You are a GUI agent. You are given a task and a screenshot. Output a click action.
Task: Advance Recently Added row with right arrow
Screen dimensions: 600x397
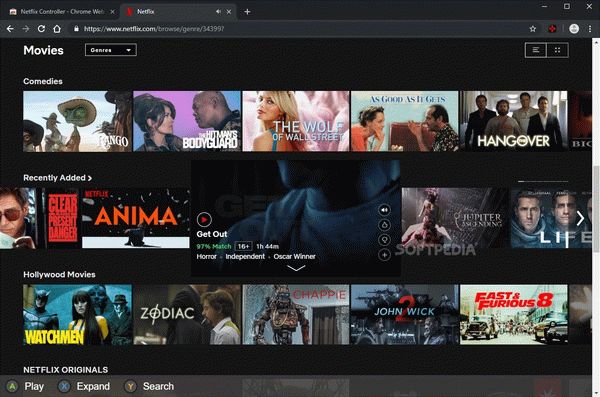click(580, 218)
